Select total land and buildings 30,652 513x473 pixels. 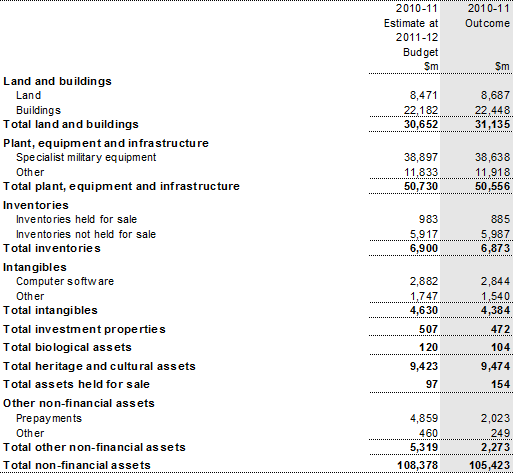pos(421,124)
